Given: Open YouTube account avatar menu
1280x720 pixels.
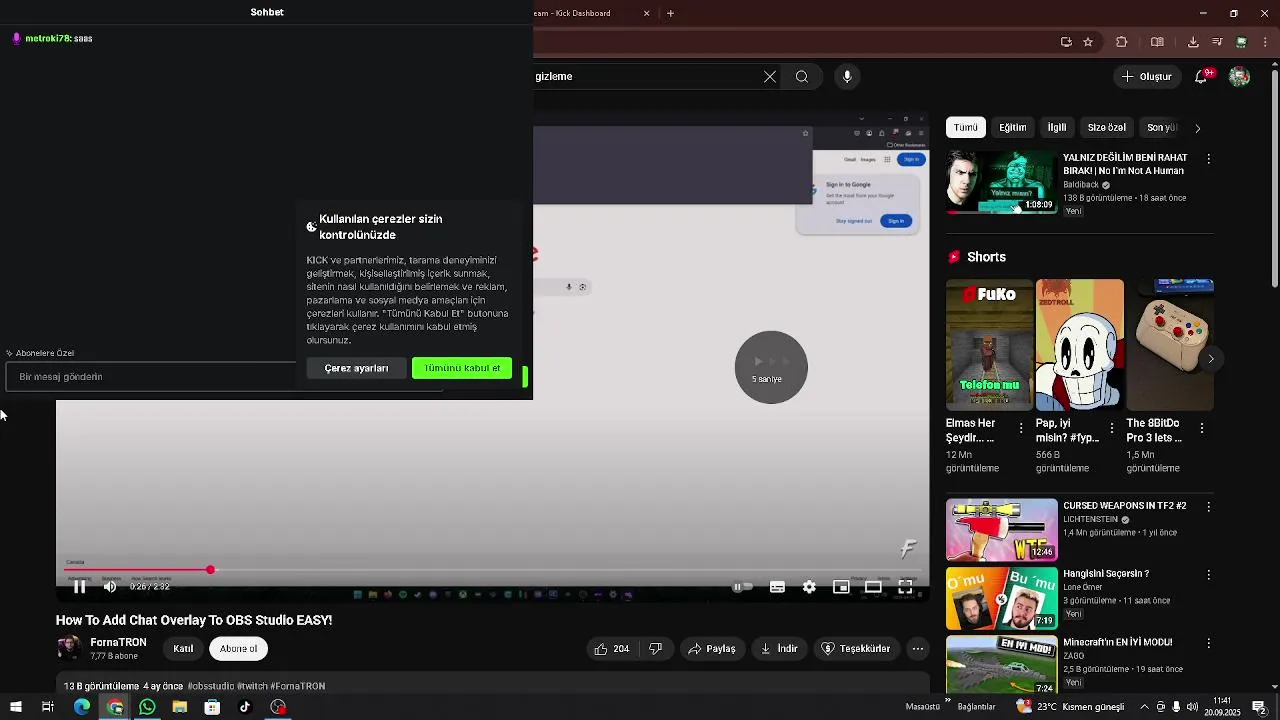Looking at the screenshot, I should coord(1240,77).
